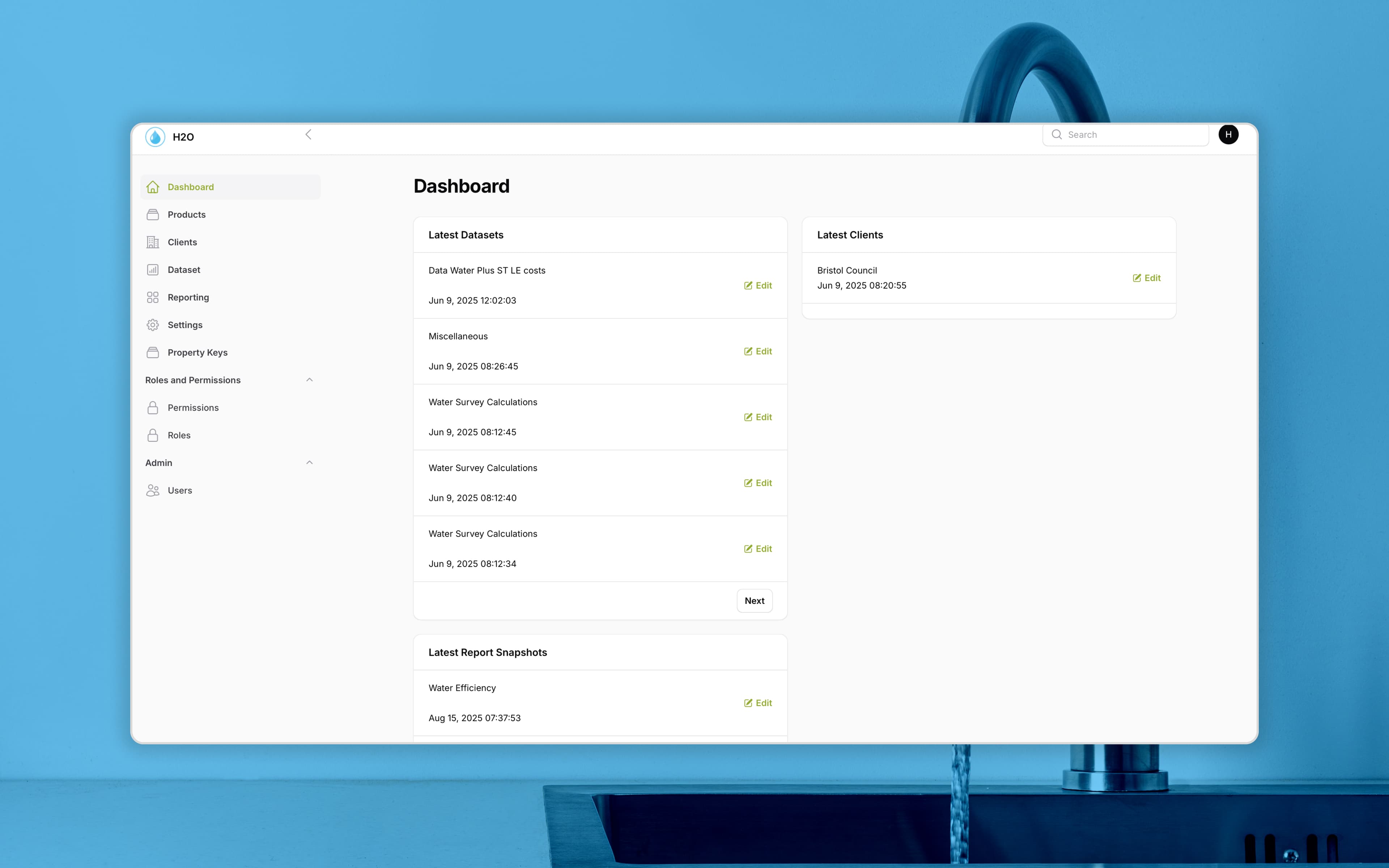Click Next in Latest Datasets
1389x868 pixels.
coord(754,600)
